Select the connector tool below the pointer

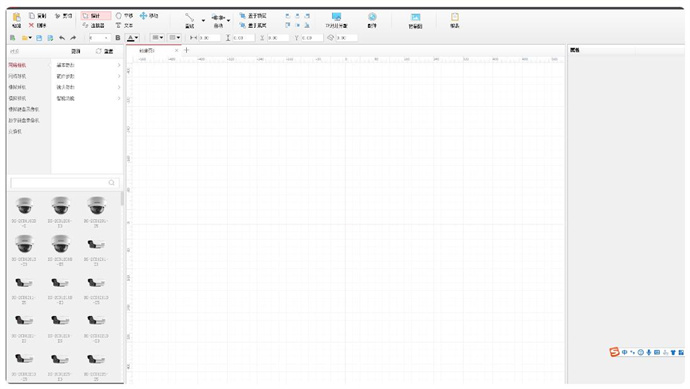coord(94,26)
